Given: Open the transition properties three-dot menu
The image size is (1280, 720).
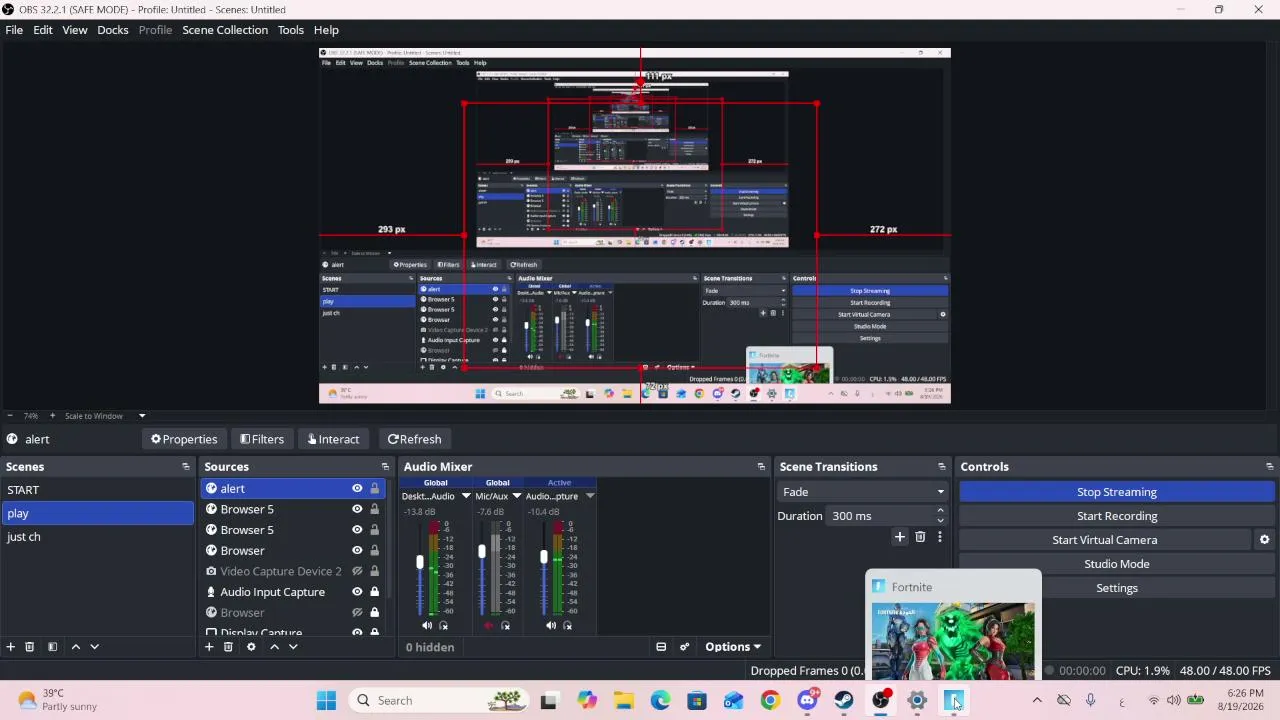Looking at the screenshot, I should point(939,537).
